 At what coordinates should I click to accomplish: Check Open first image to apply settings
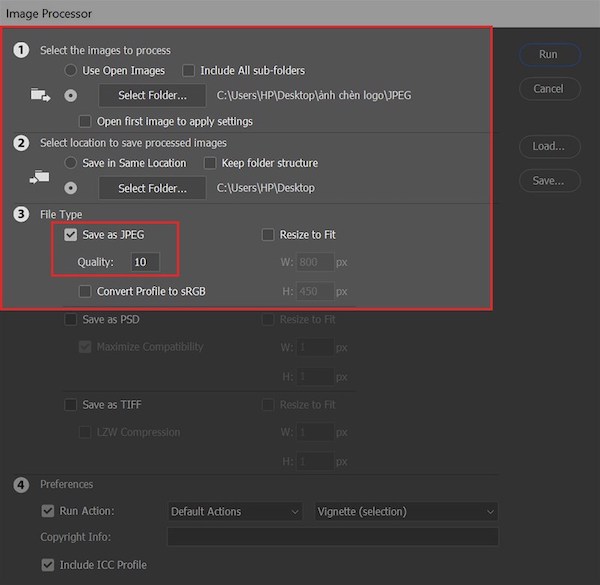[x=85, y=122]
